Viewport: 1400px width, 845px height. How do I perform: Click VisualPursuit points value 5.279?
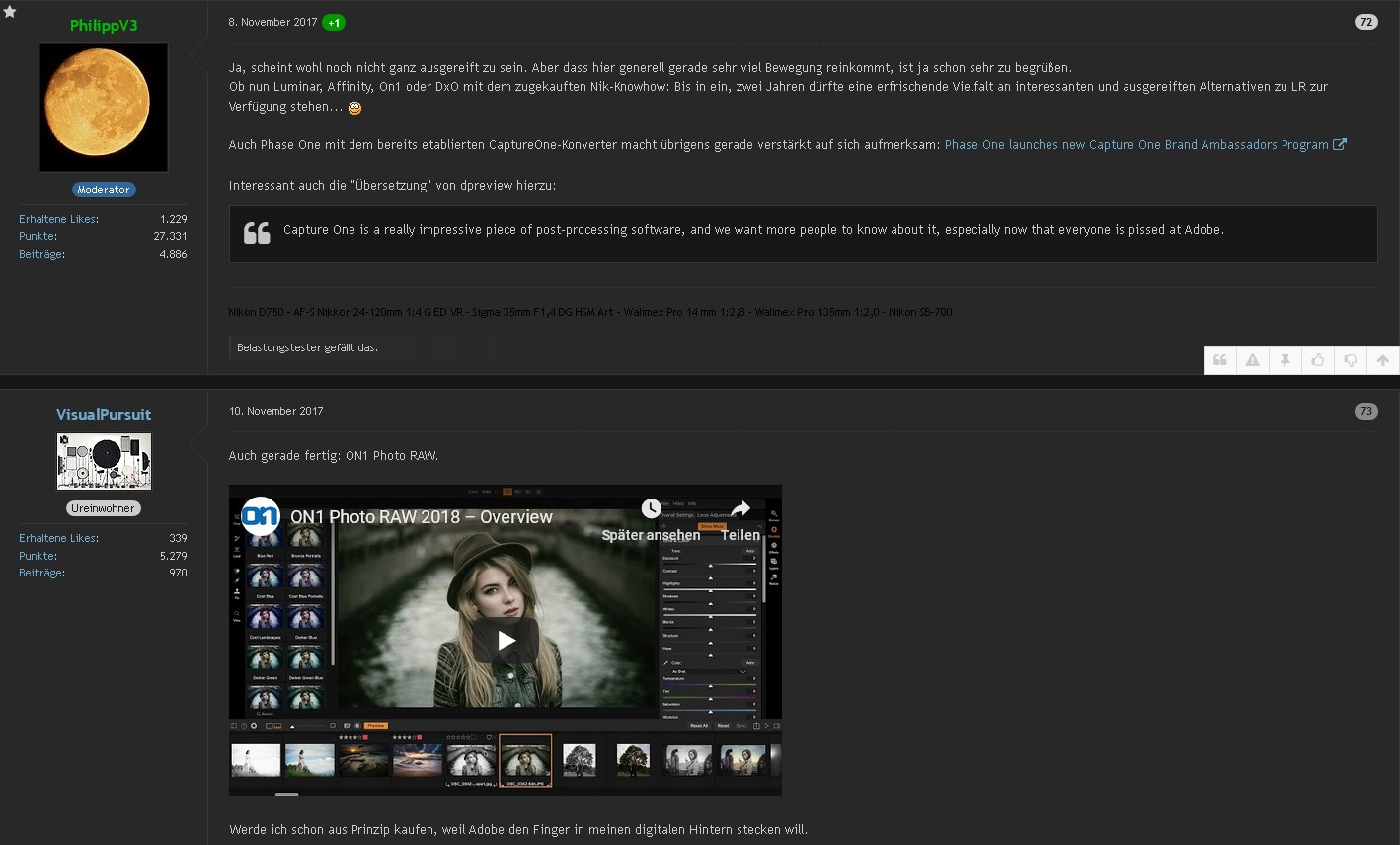point(174,556)
